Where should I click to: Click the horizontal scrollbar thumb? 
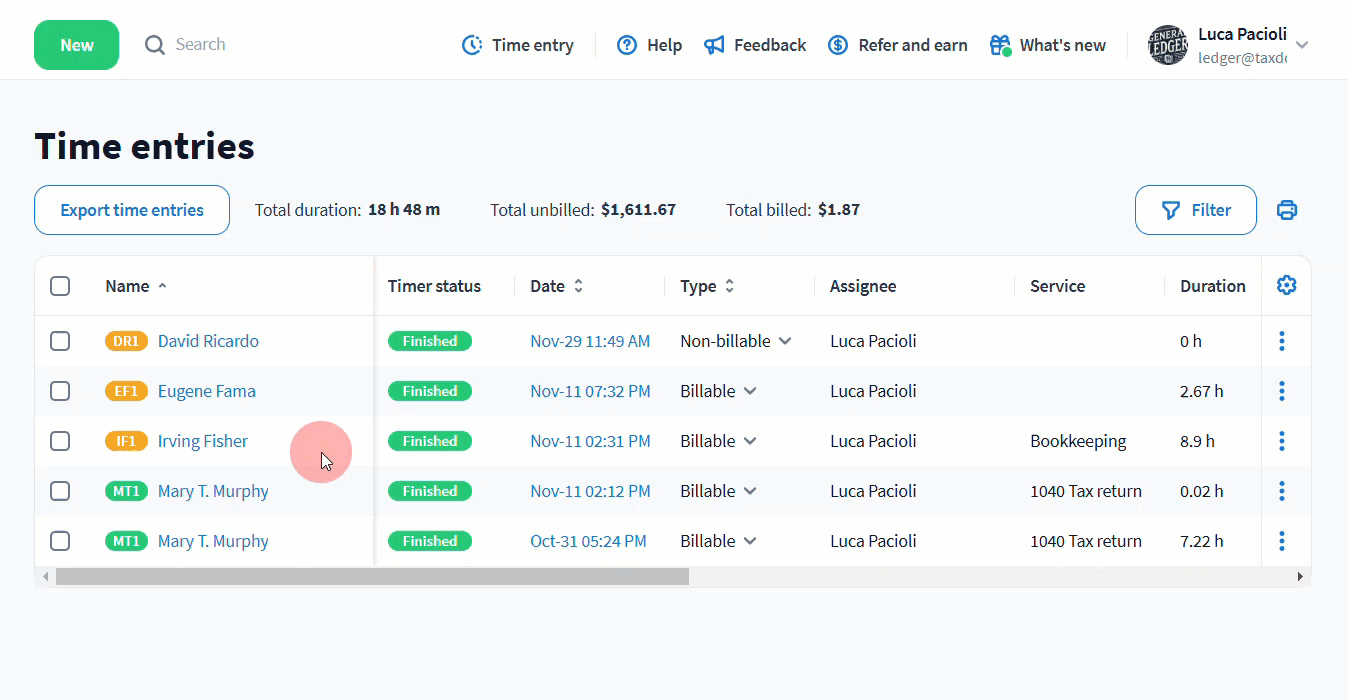coord(372,577)
